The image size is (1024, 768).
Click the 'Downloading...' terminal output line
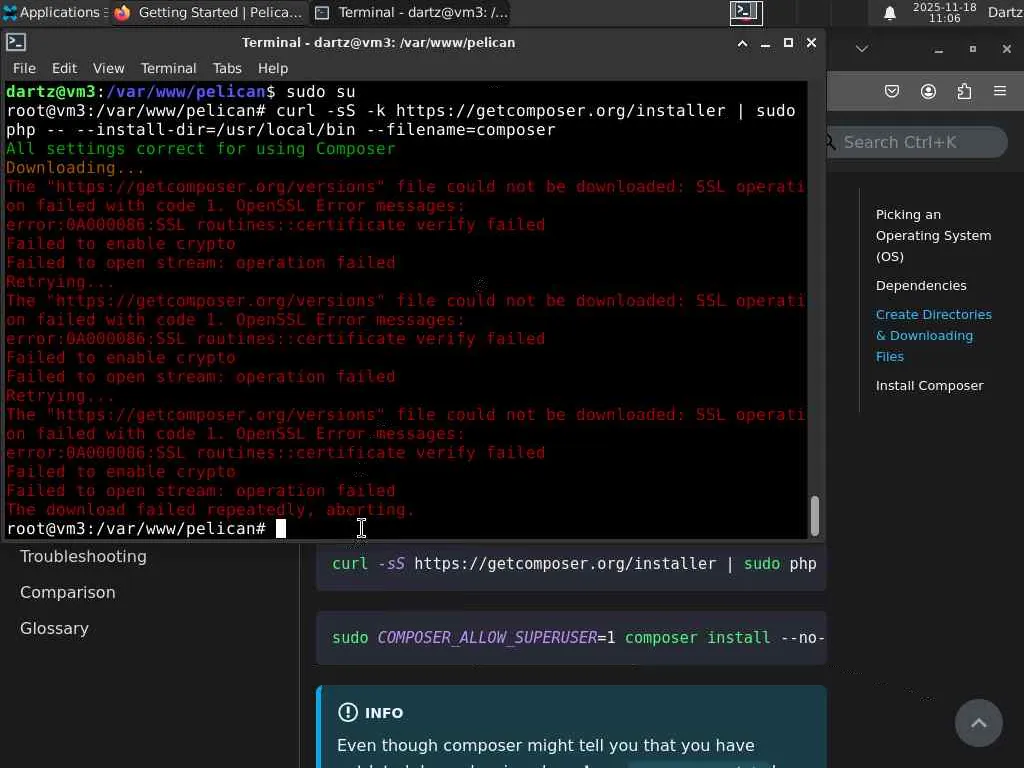tap(75, 168)
